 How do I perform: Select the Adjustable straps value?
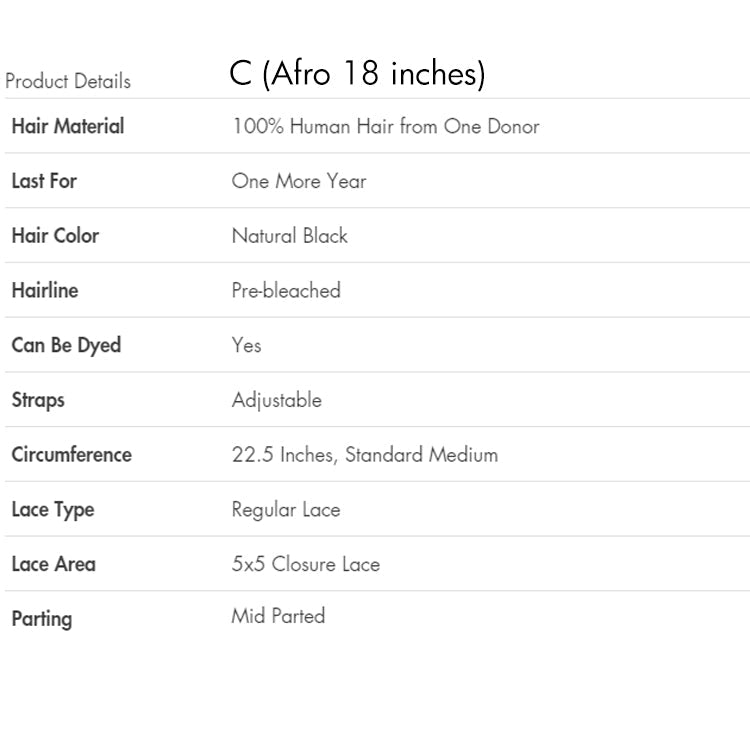click(x=276, y=400)
